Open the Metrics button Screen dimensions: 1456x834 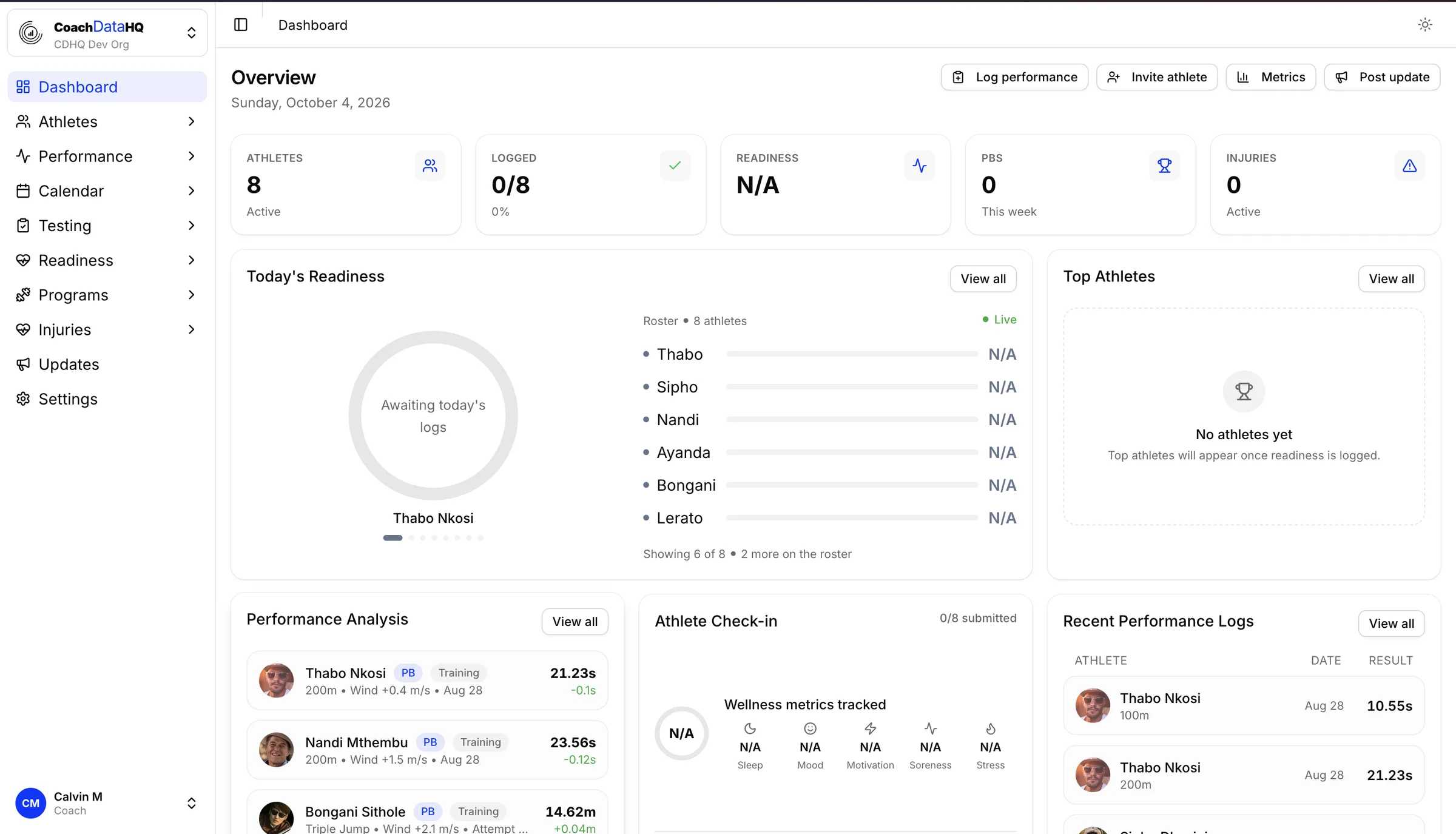(1271, 77)
